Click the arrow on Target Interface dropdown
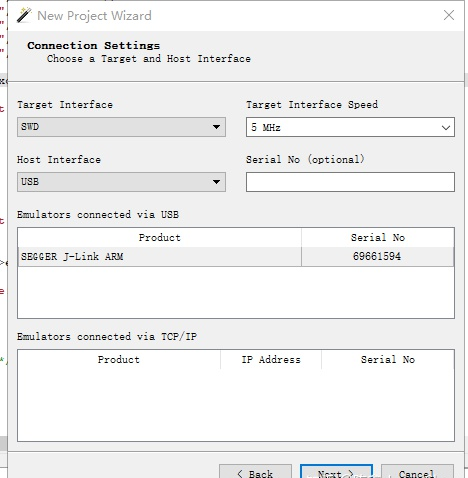This screenshot has width=468, height=478. coord(216,127)
